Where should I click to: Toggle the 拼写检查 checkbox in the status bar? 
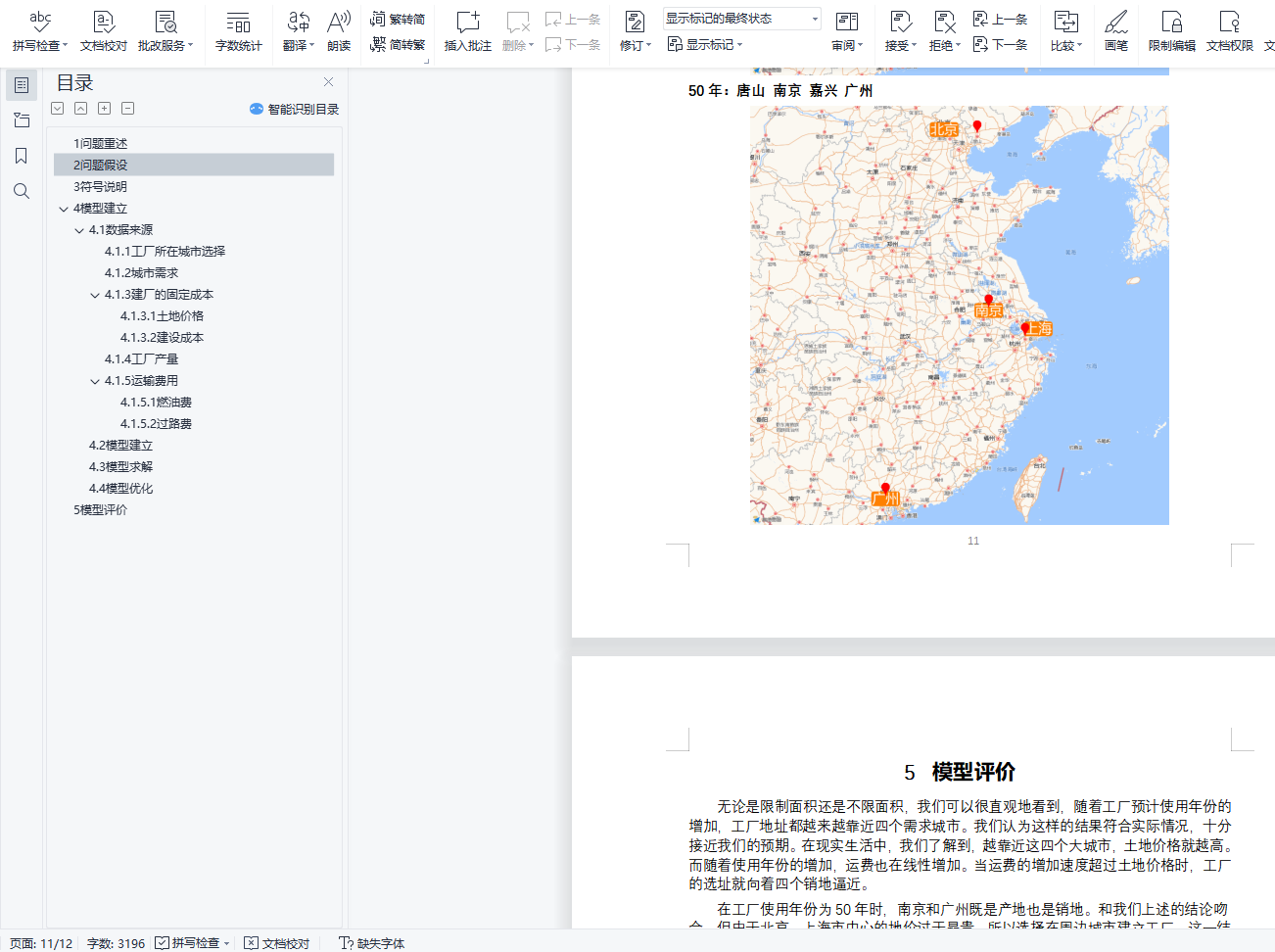pyautogui.click(x=163, y=943)
